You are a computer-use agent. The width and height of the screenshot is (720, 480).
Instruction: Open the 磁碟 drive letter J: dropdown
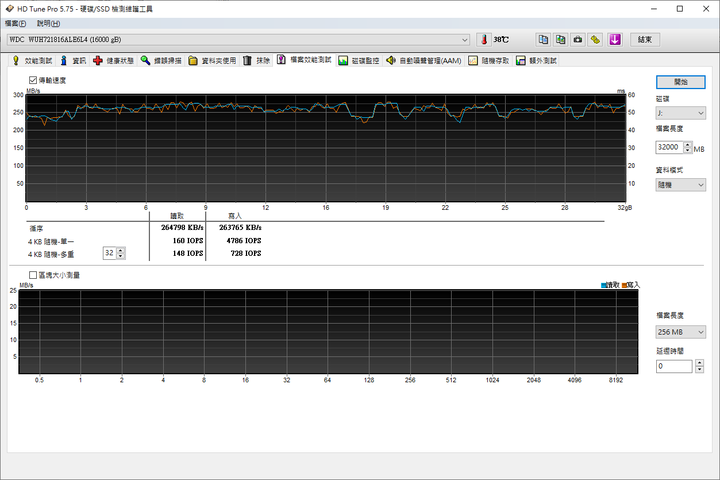(682, 113)
